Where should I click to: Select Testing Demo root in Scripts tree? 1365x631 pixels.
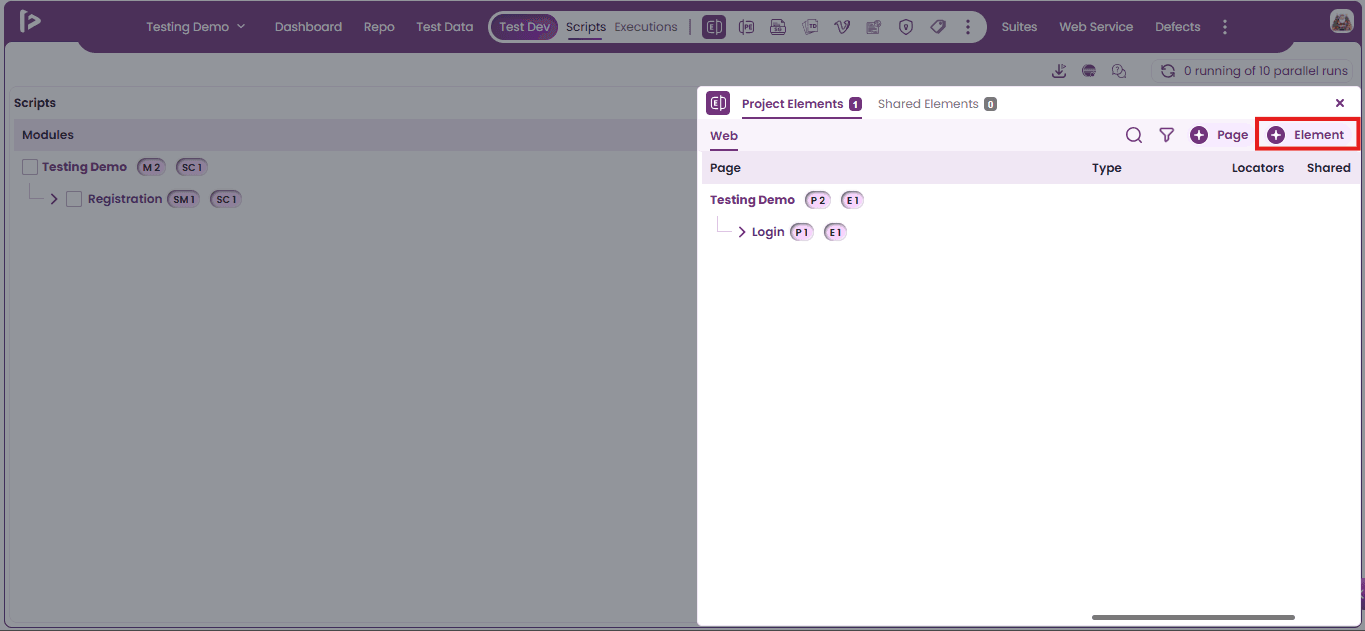pyautogui.click(x=84, y=167)
